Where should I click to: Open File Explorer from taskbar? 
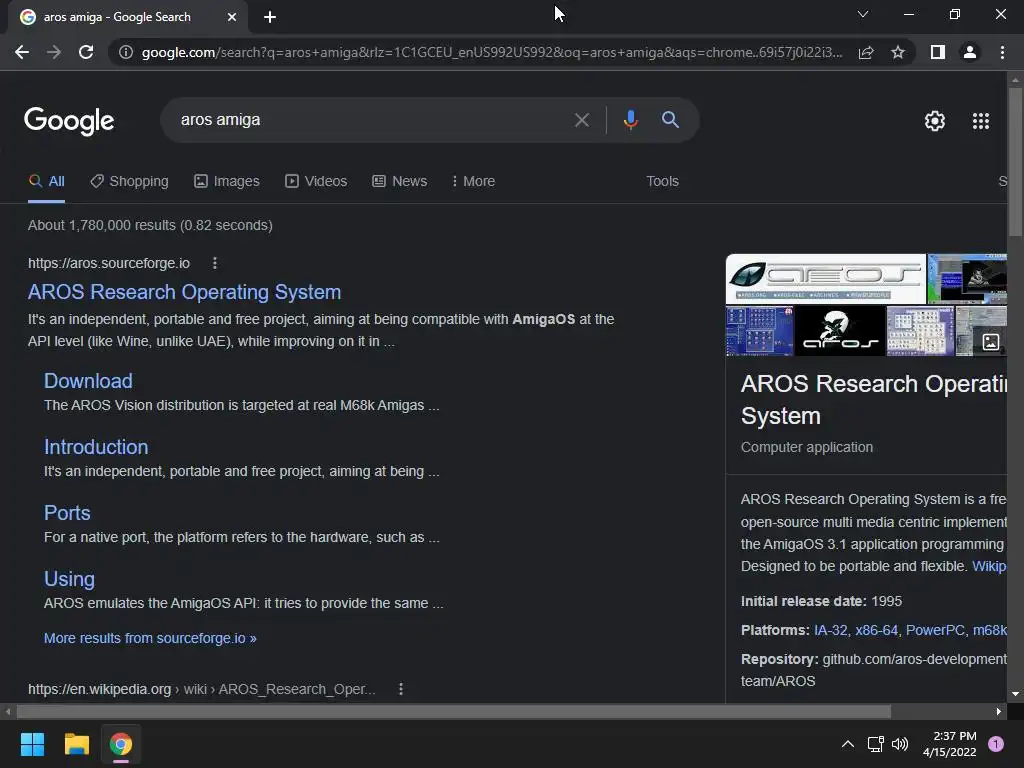[x=76, y=744]
